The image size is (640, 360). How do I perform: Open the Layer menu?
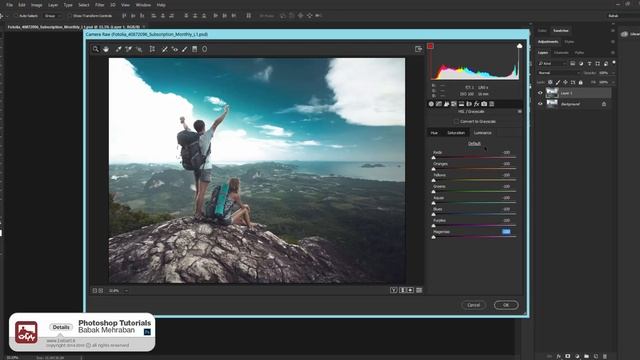pyautogui.click(x=53, y=5)
